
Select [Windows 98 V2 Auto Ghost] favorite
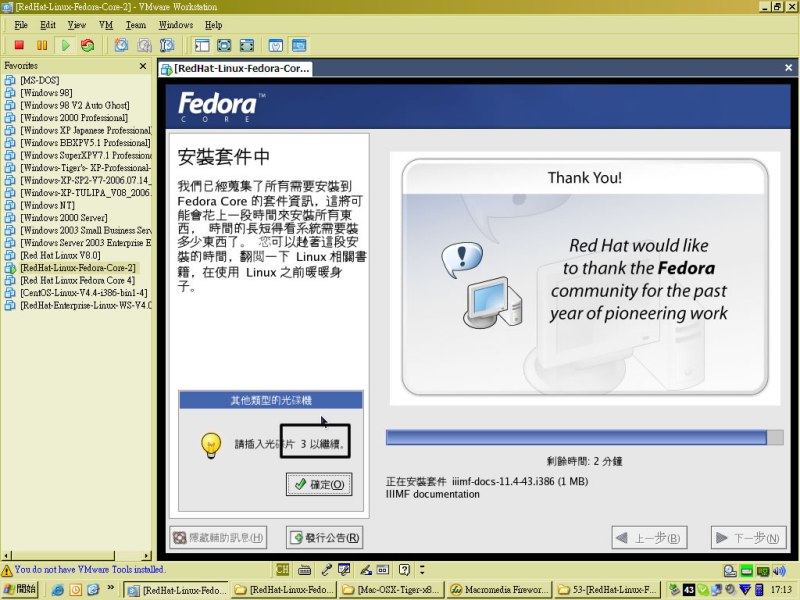coord(75,105)
